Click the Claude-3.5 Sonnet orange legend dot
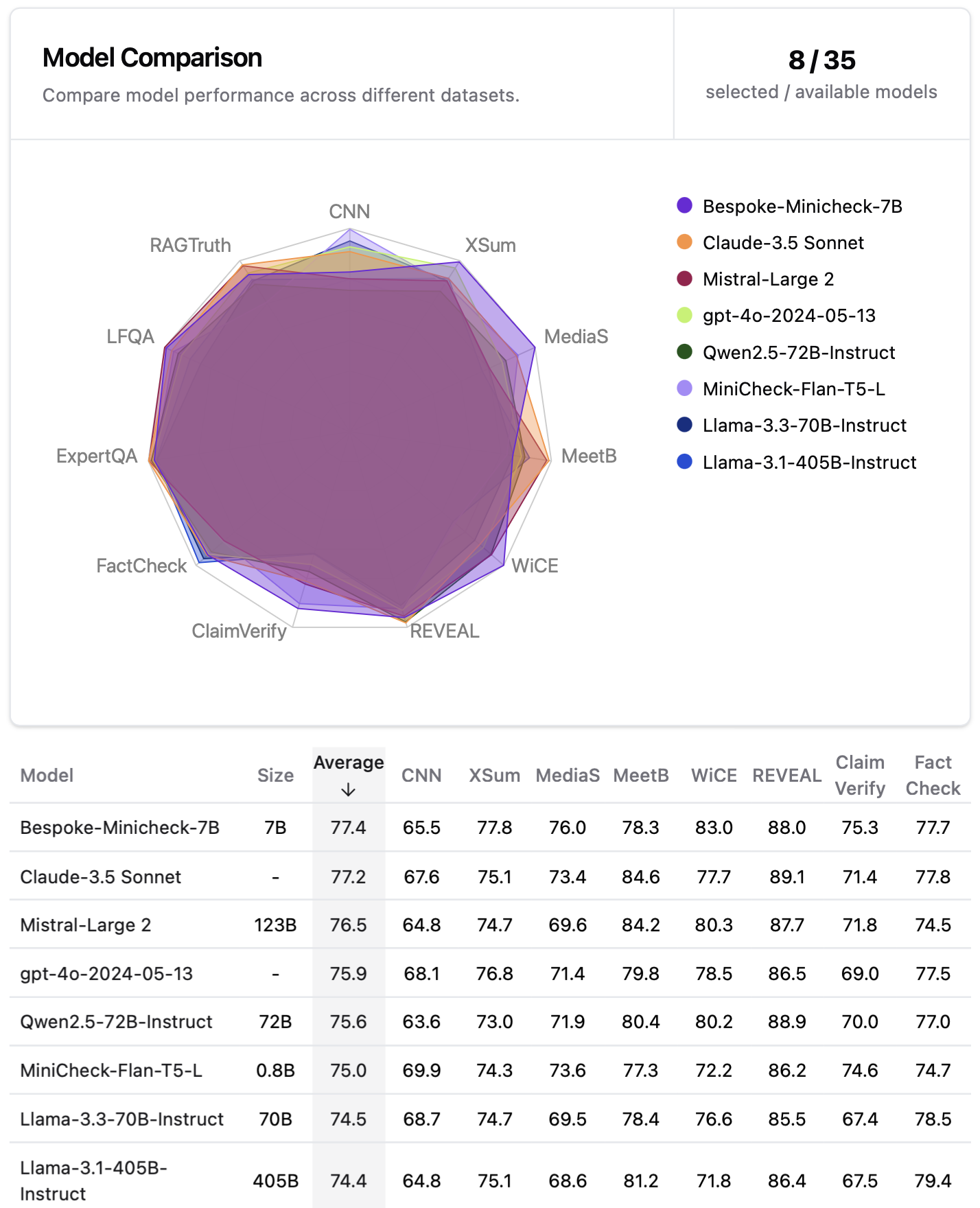 pos(684,242)
